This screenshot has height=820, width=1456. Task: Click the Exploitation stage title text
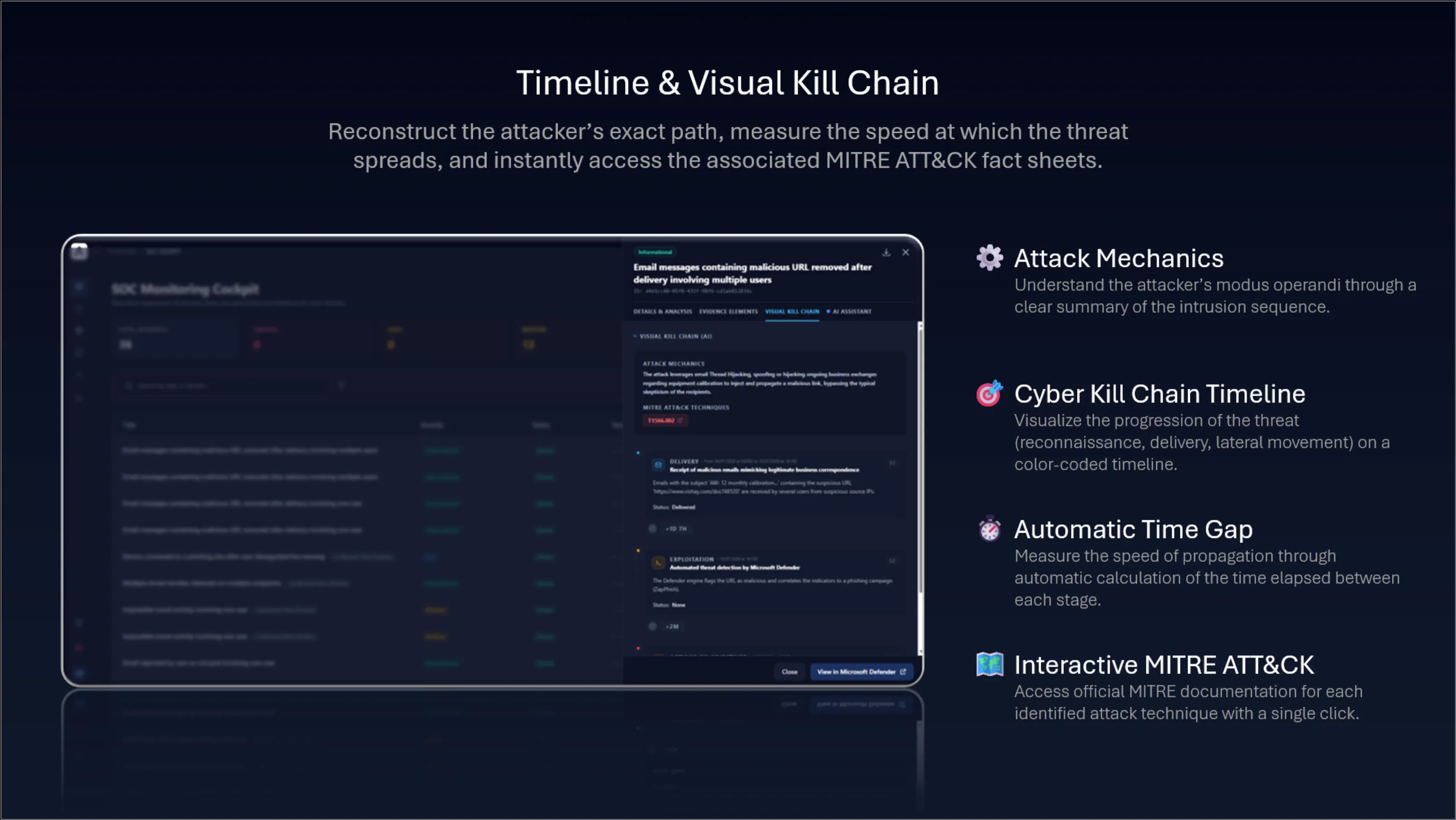click(735, 568)
